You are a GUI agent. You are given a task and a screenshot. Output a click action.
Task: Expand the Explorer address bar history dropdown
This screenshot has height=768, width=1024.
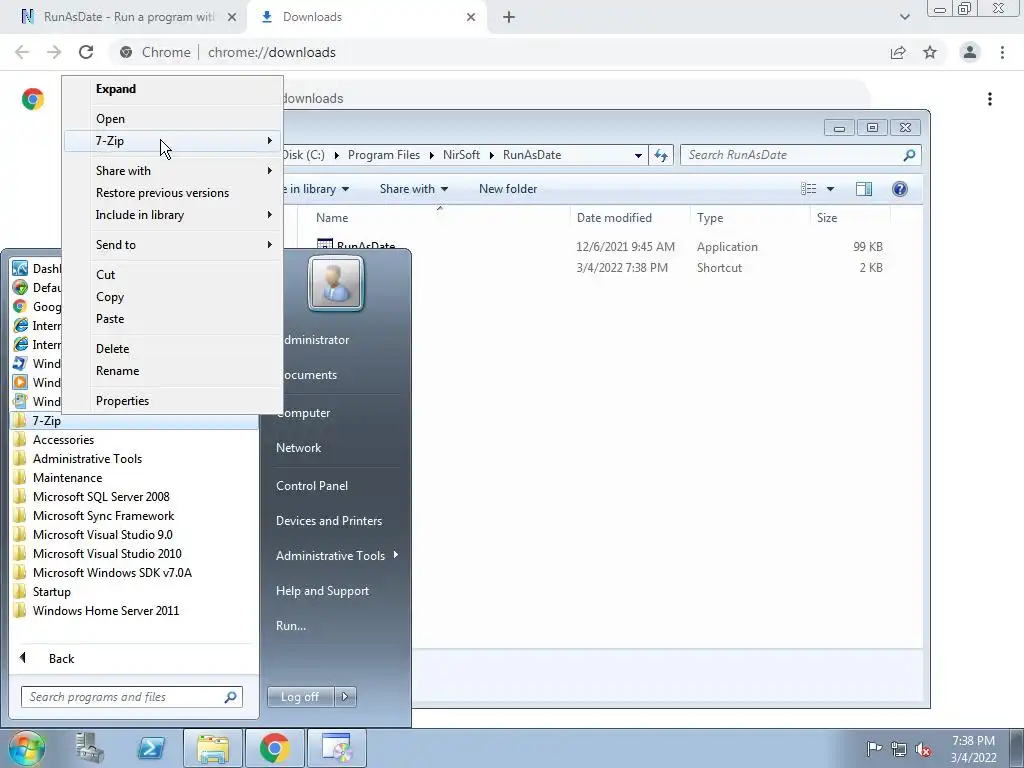tap(638, 155)
